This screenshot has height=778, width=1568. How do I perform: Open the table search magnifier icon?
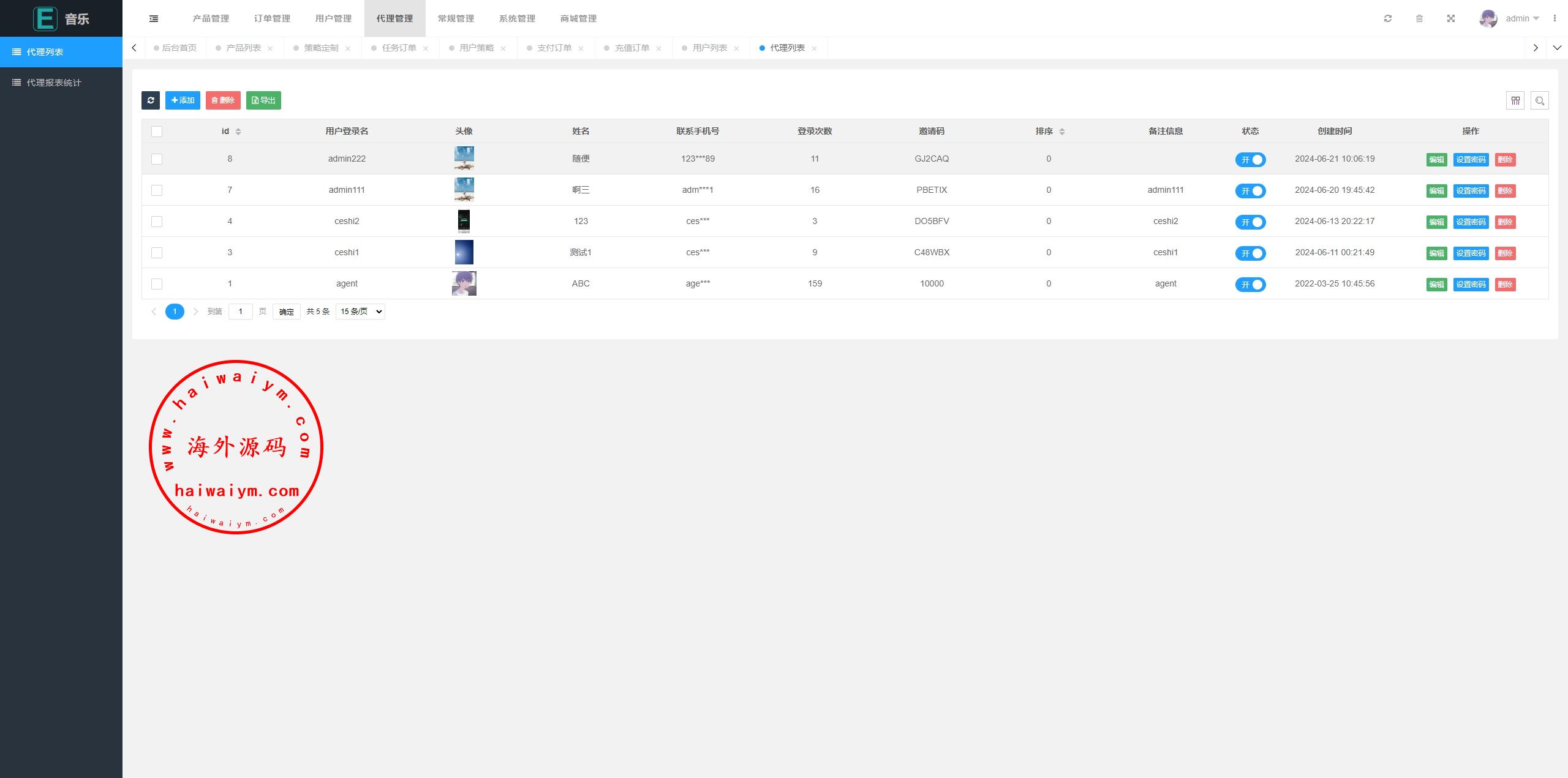click(x=1540, y=100)
